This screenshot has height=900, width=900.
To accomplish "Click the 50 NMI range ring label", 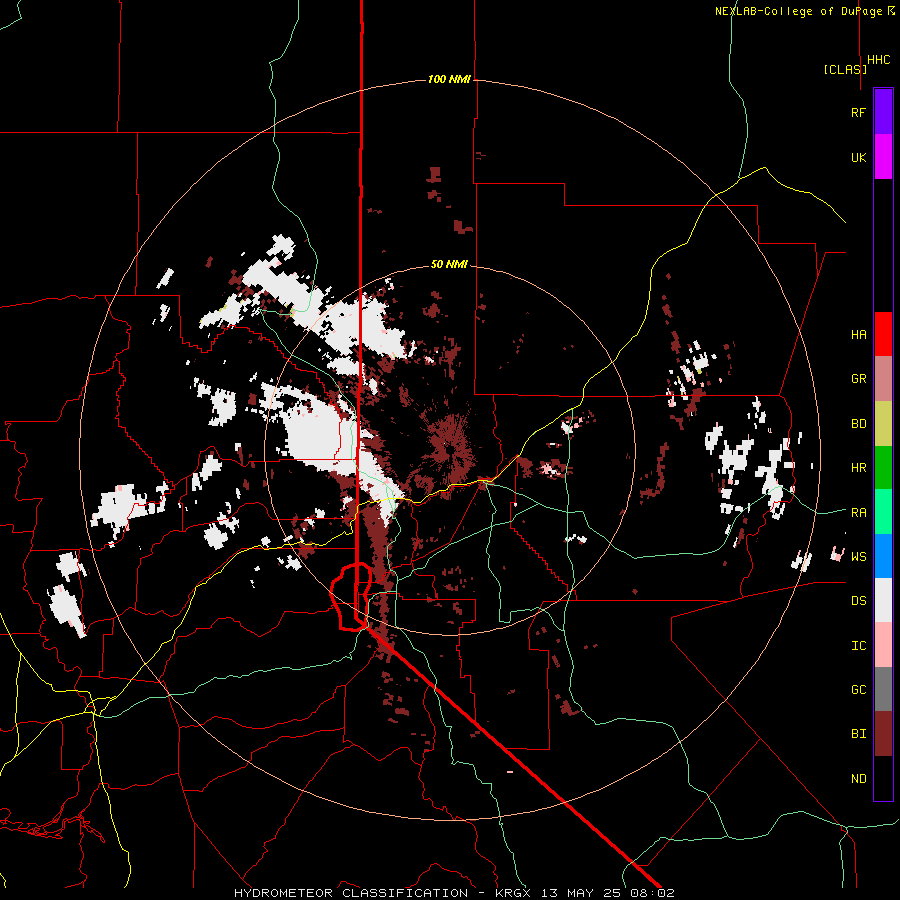I will (449, 264).
